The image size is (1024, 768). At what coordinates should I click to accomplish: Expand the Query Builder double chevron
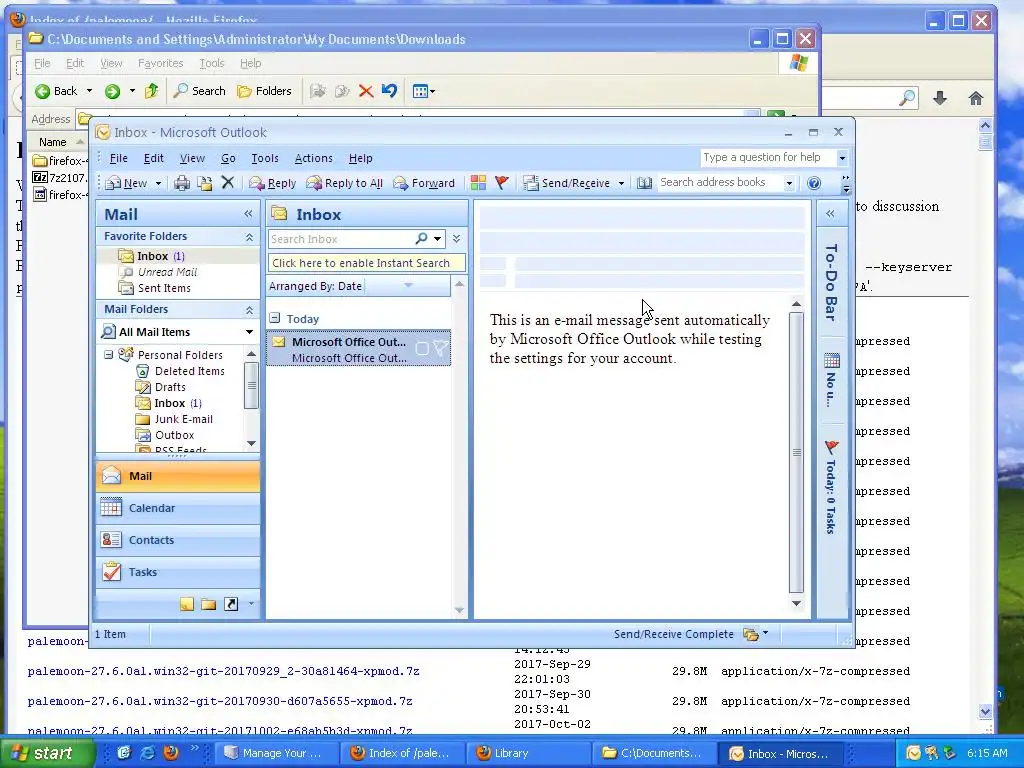click(456, 239)
